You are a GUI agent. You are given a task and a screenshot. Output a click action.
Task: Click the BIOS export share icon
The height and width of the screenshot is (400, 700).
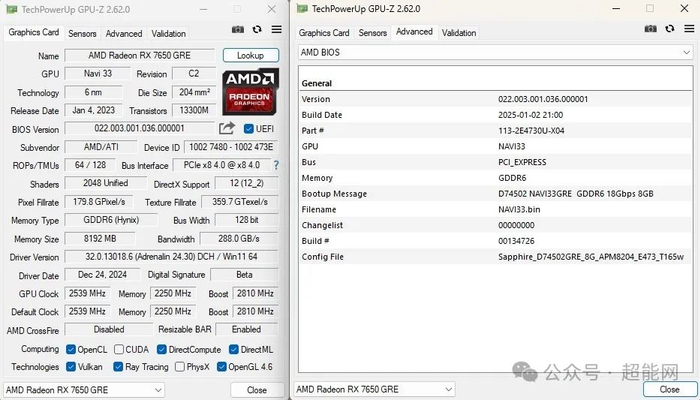(227, 129)
